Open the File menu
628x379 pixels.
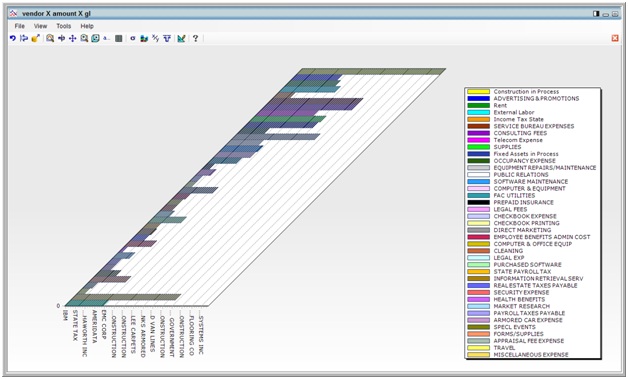click(x=20, y=26)
